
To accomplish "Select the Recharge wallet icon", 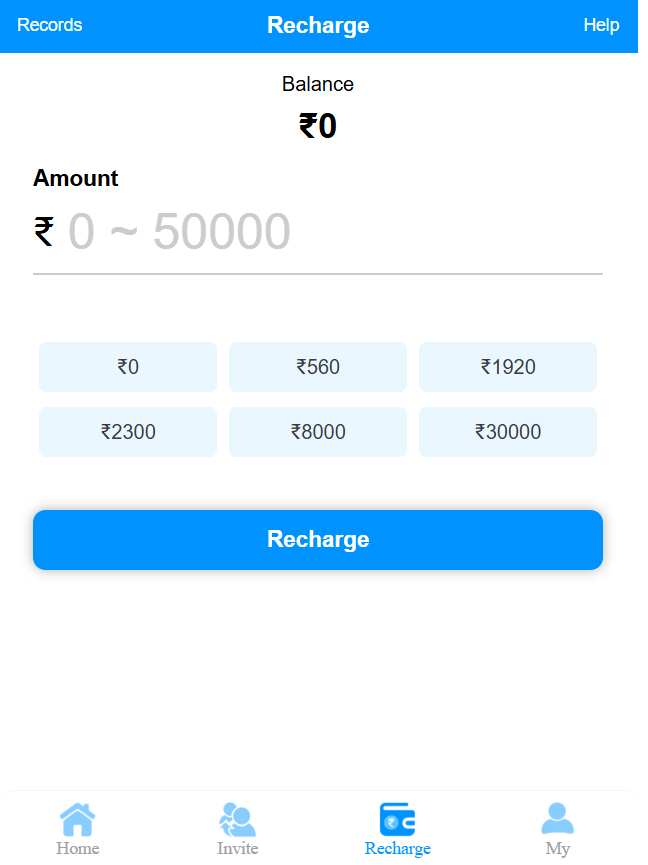I will click(397, 819).
